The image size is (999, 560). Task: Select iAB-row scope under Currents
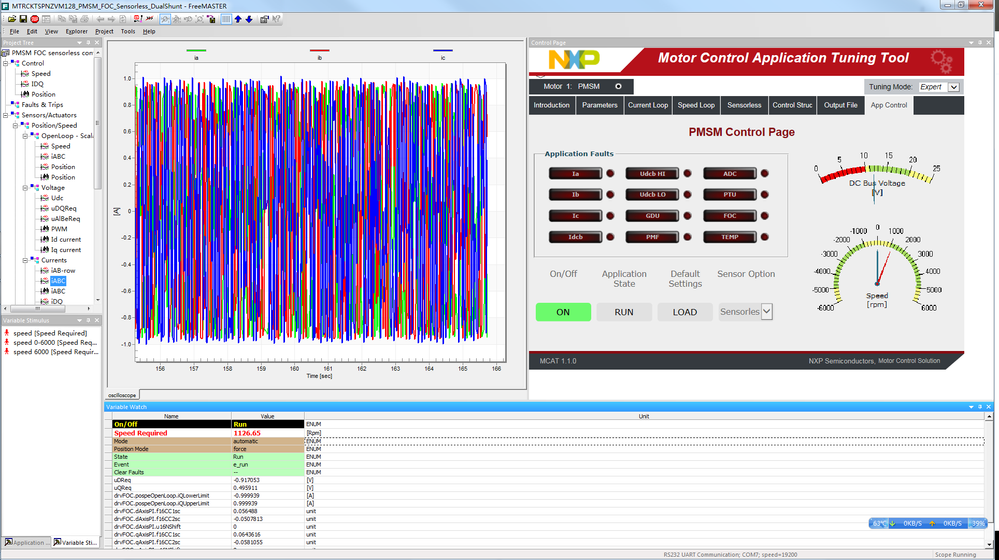click(63, 271)
